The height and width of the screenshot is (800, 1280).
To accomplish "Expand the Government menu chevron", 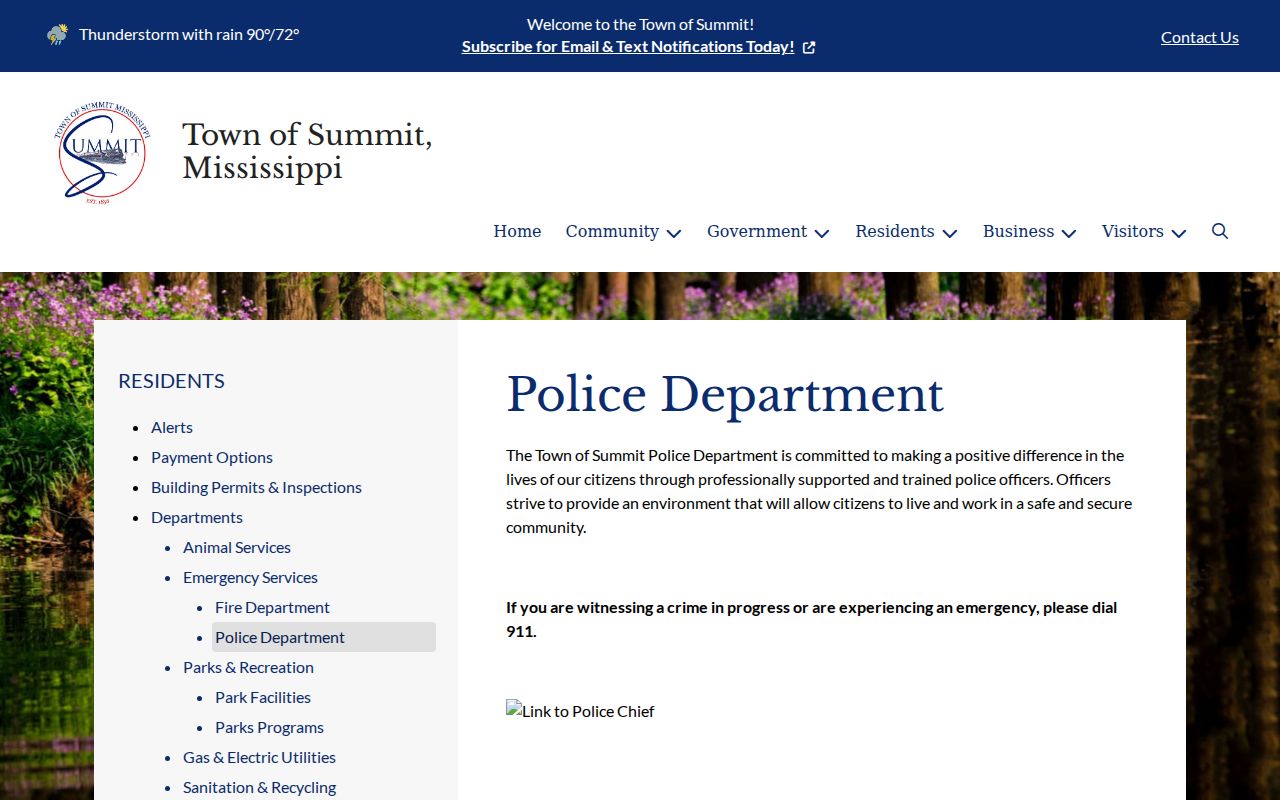I will tap(822, 233).
